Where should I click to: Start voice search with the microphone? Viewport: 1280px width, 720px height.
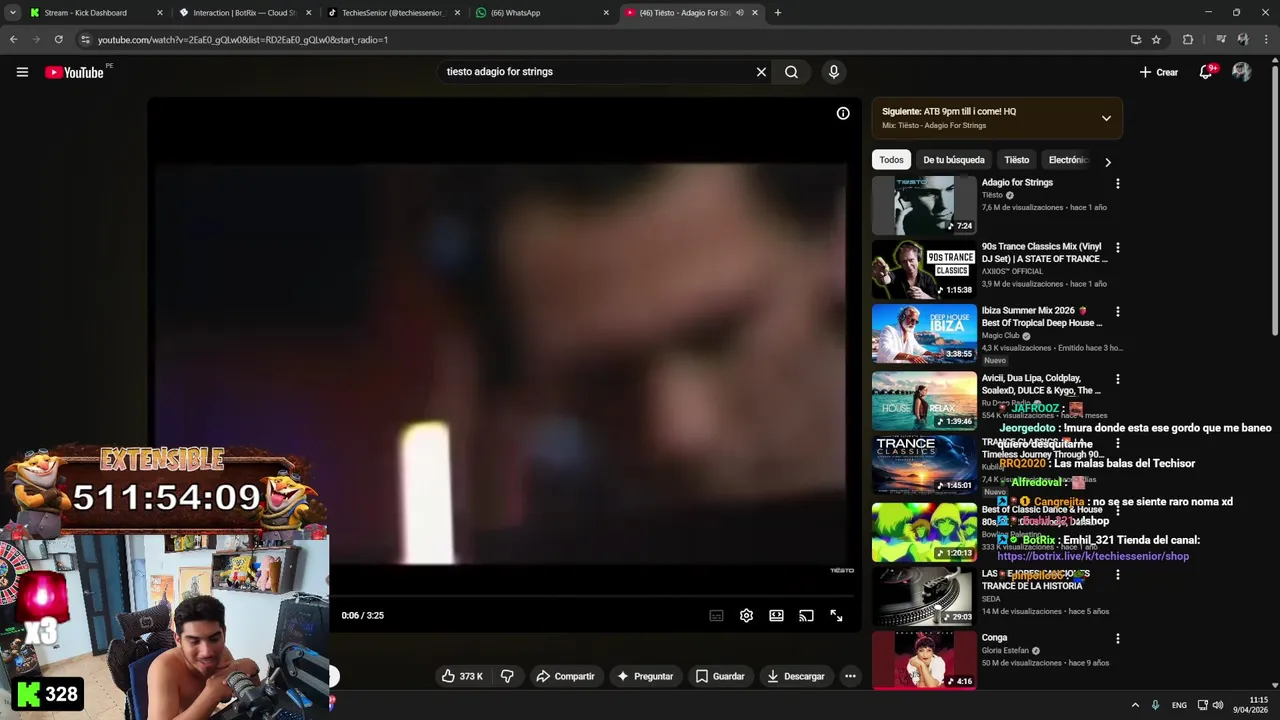(833, 72)
